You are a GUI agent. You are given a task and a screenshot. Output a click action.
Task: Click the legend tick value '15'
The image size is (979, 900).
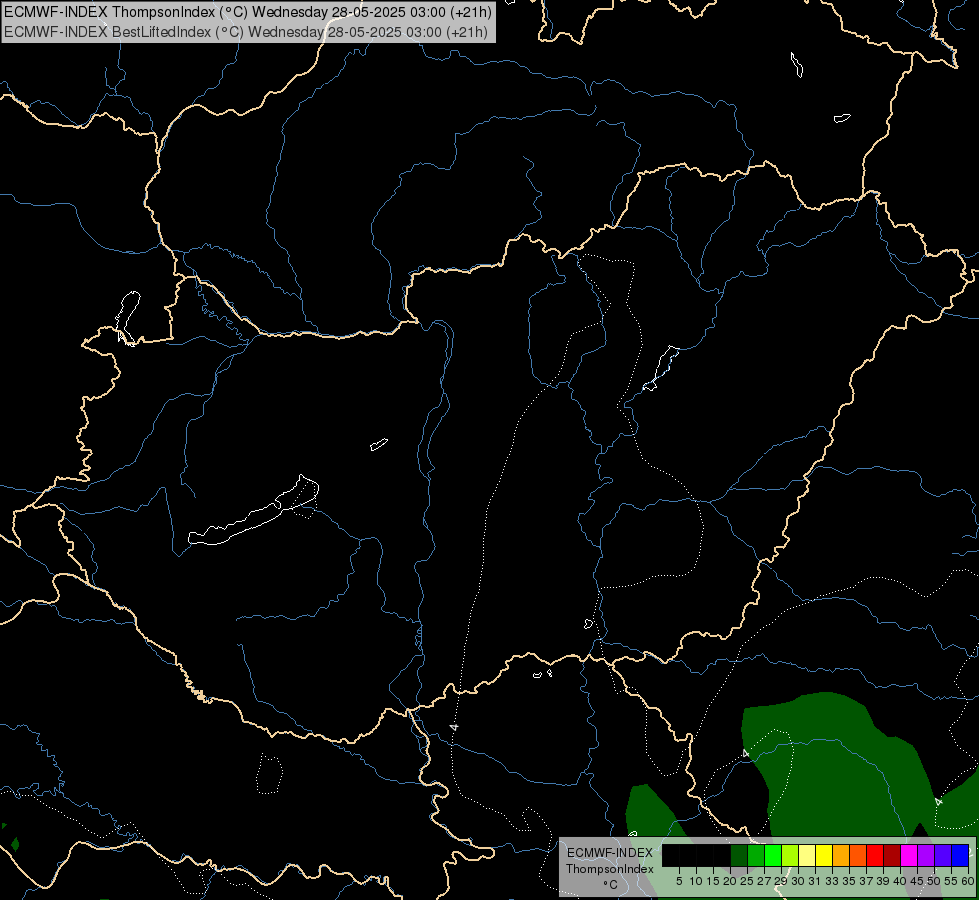point(713,881)
